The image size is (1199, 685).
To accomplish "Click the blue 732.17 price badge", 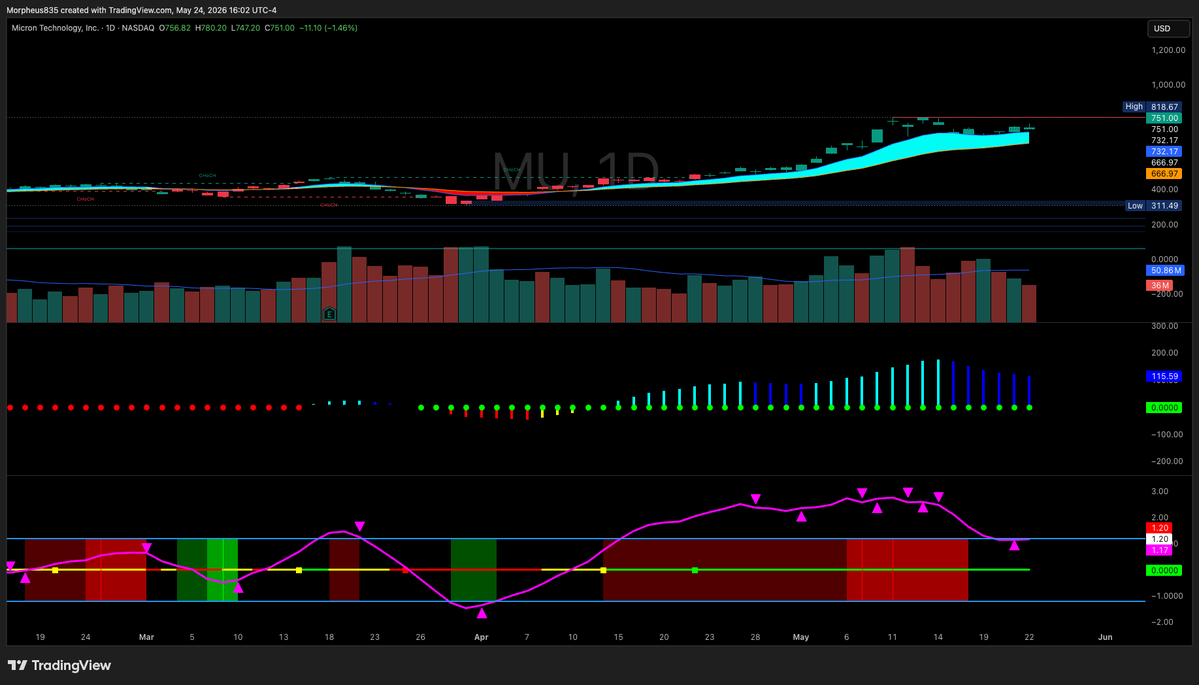I will click(x=1164, y=151).
